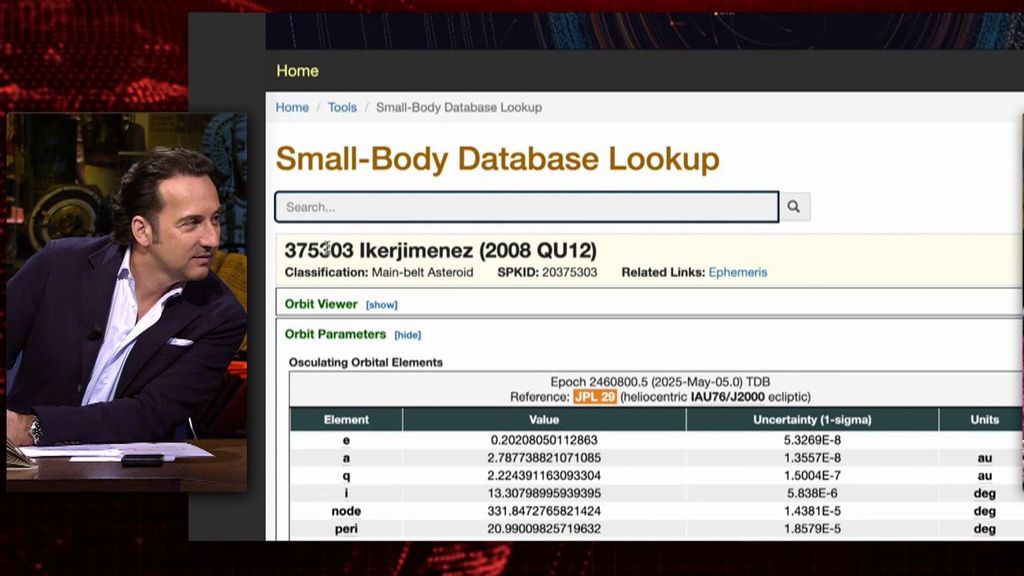Collapse Orbit Parameters using [hide]

(407, 335)
